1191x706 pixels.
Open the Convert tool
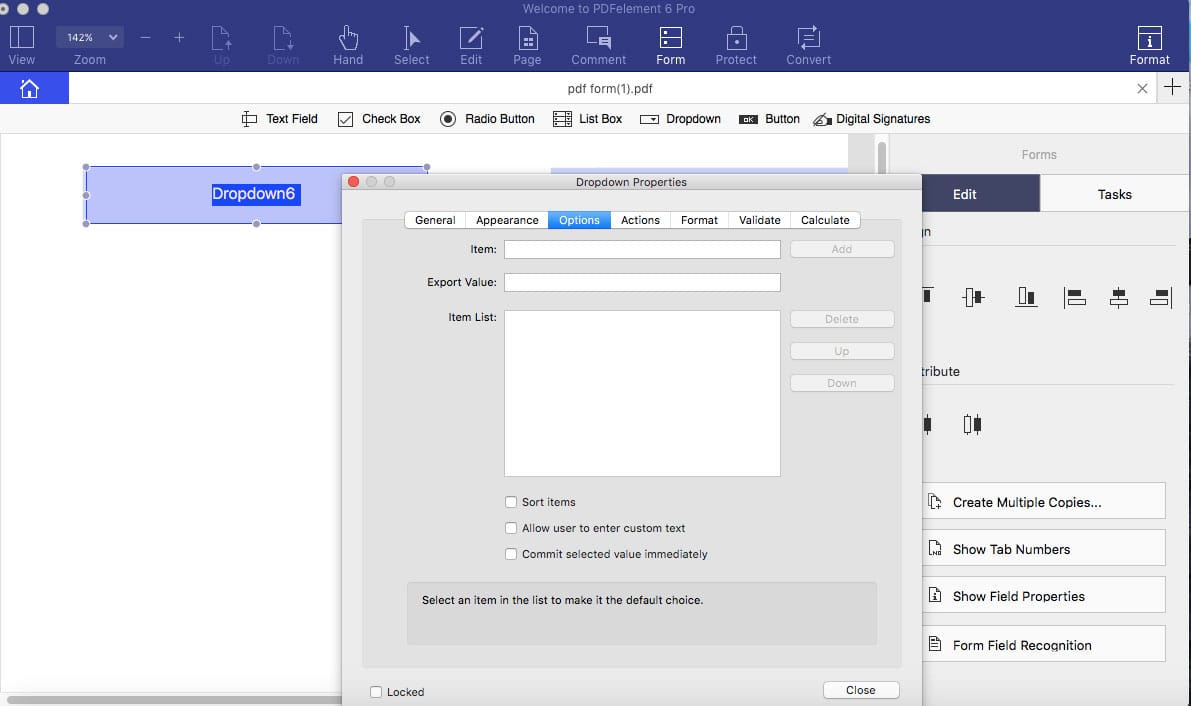pyautogui.click(x=808, y=39)
